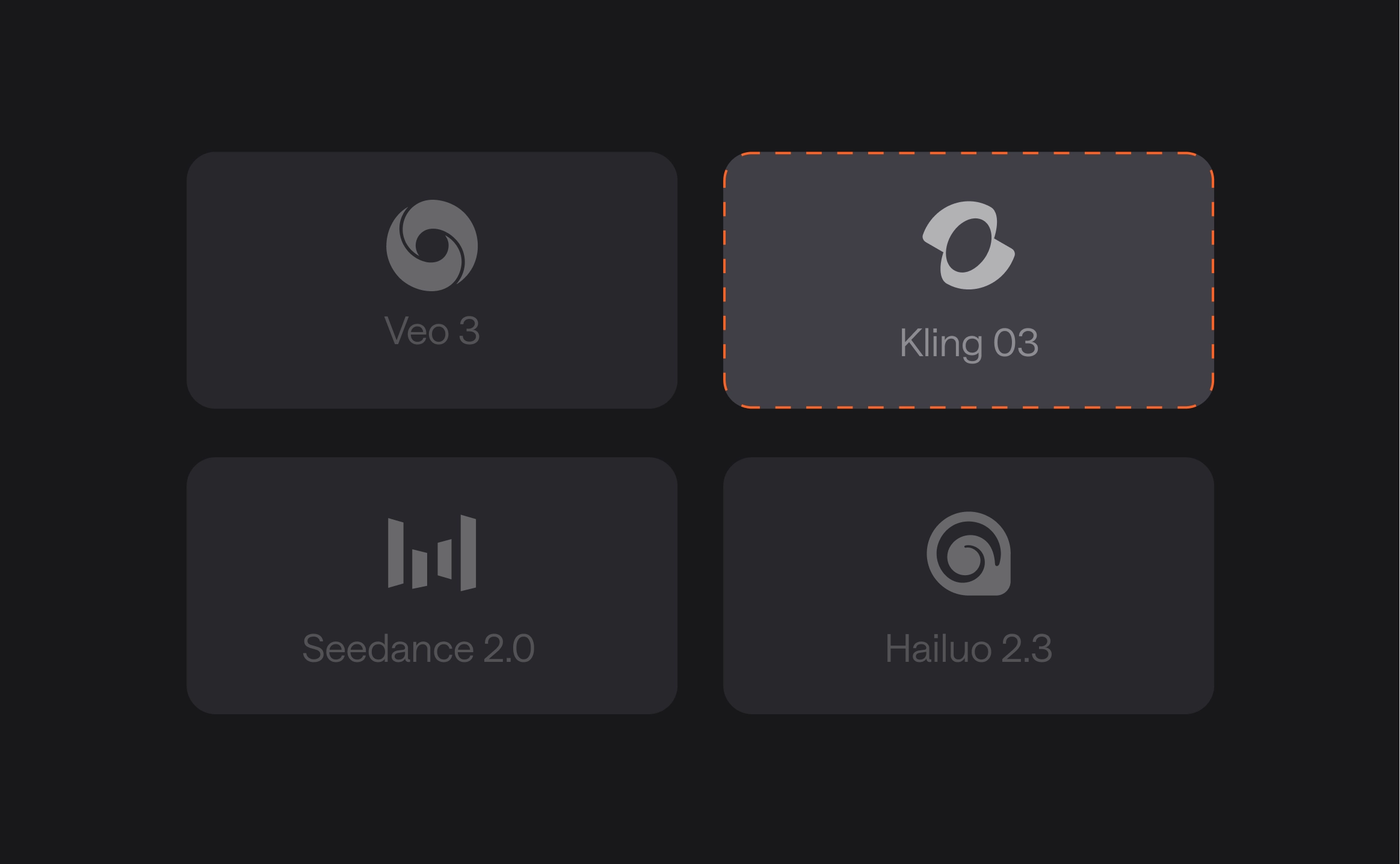Viewport: 1400px width, 864px height.
Task: Pick the model with the circular swirl icon
Action: point(432,280)
